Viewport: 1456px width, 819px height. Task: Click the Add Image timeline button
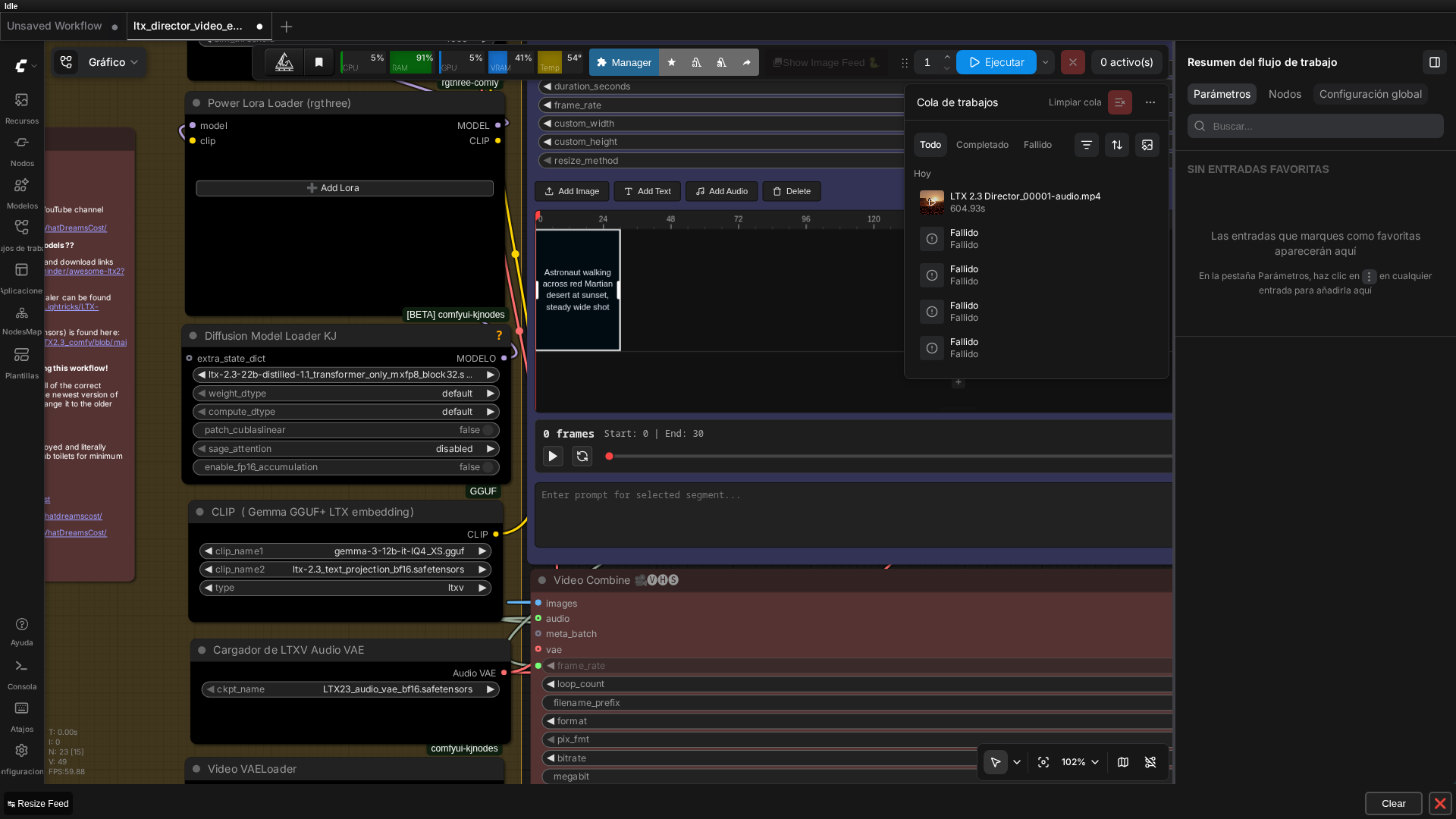572,191
